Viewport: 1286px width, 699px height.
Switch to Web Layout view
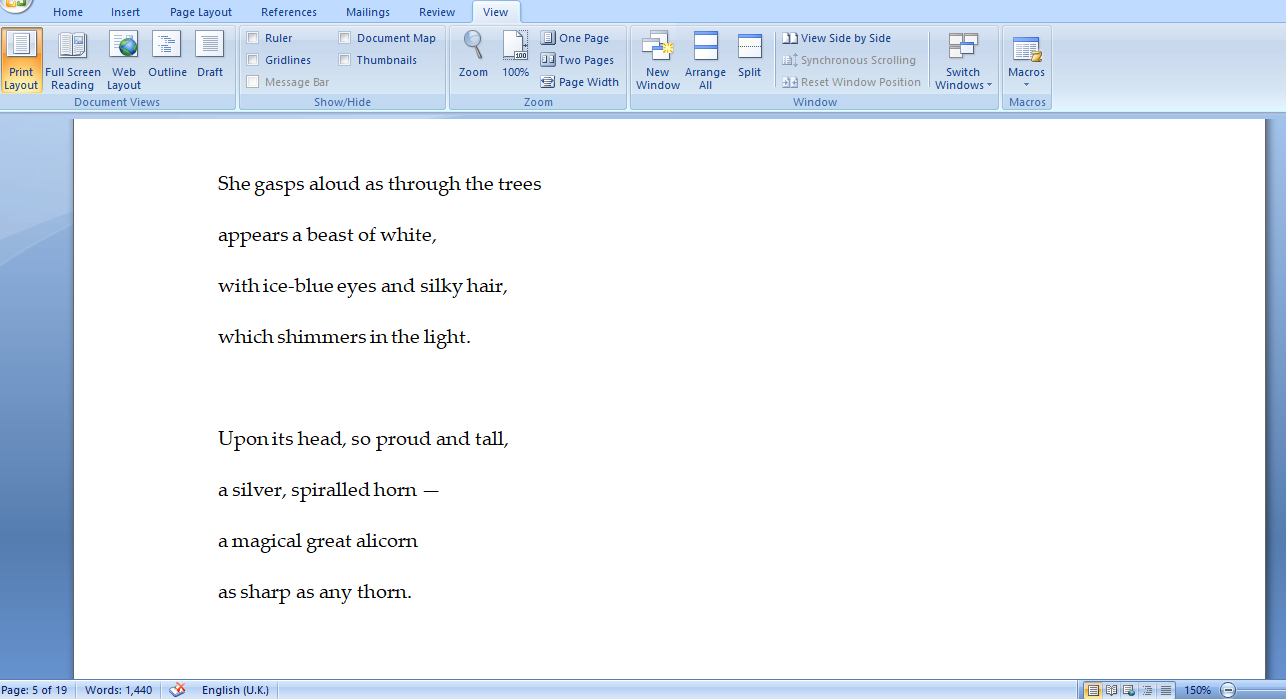(124, 60)
